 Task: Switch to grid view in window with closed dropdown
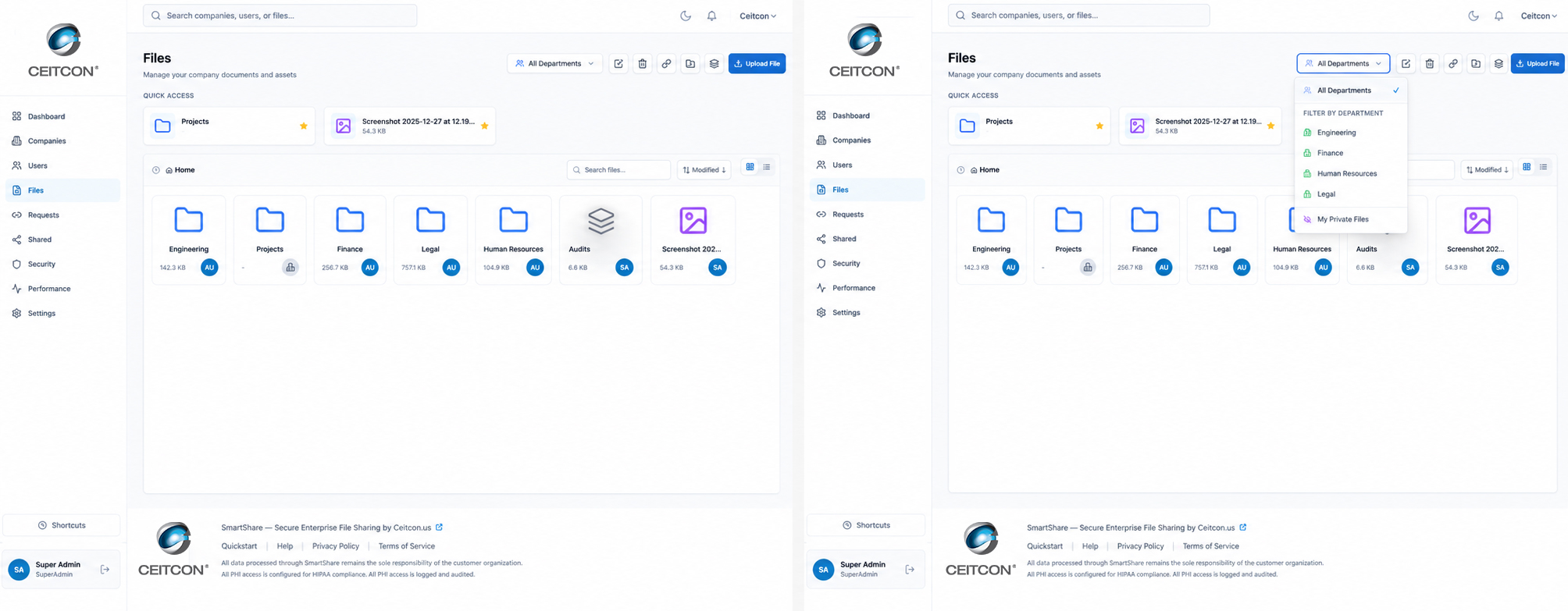pyautogui.click(x=750, y=167)
